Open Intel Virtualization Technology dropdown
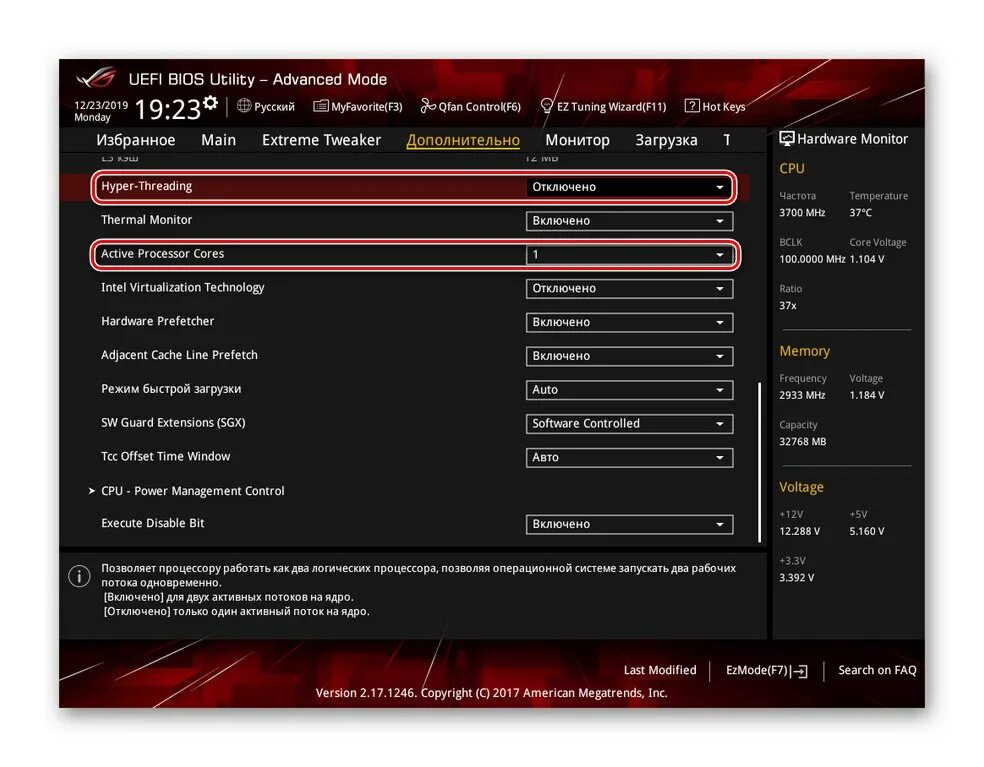 pyautogui.click(x=629, y=289)
